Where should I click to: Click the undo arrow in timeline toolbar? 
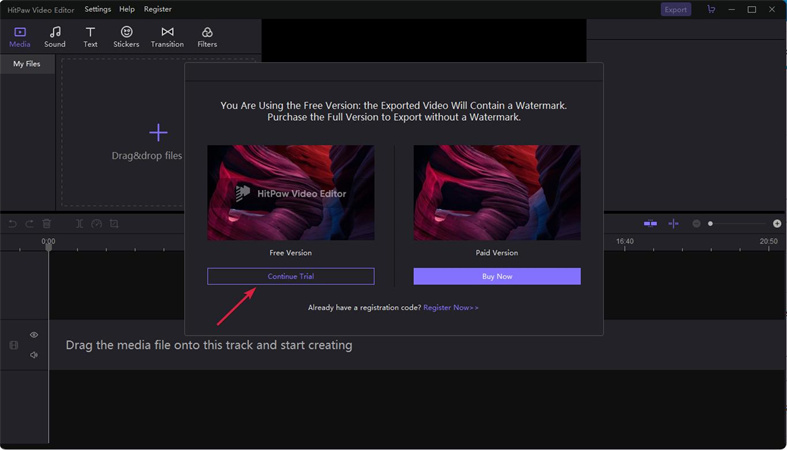13,224
